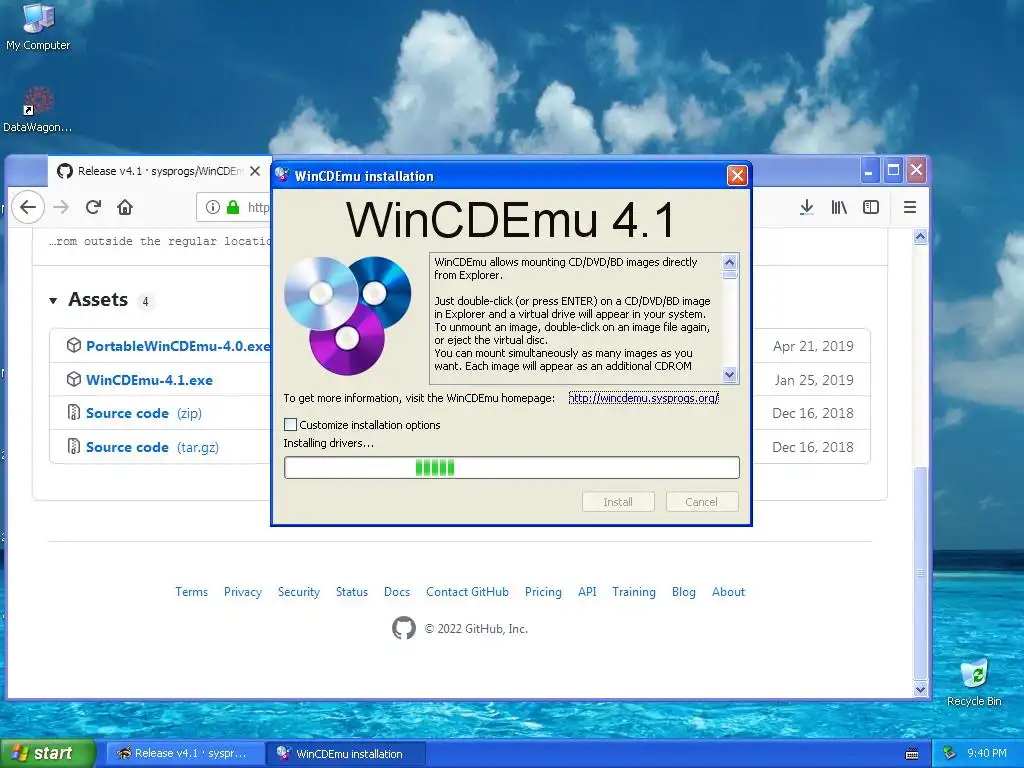Click the Installing drivers status text
This screenshot has height=768, width=1024.
click(328, 443)
